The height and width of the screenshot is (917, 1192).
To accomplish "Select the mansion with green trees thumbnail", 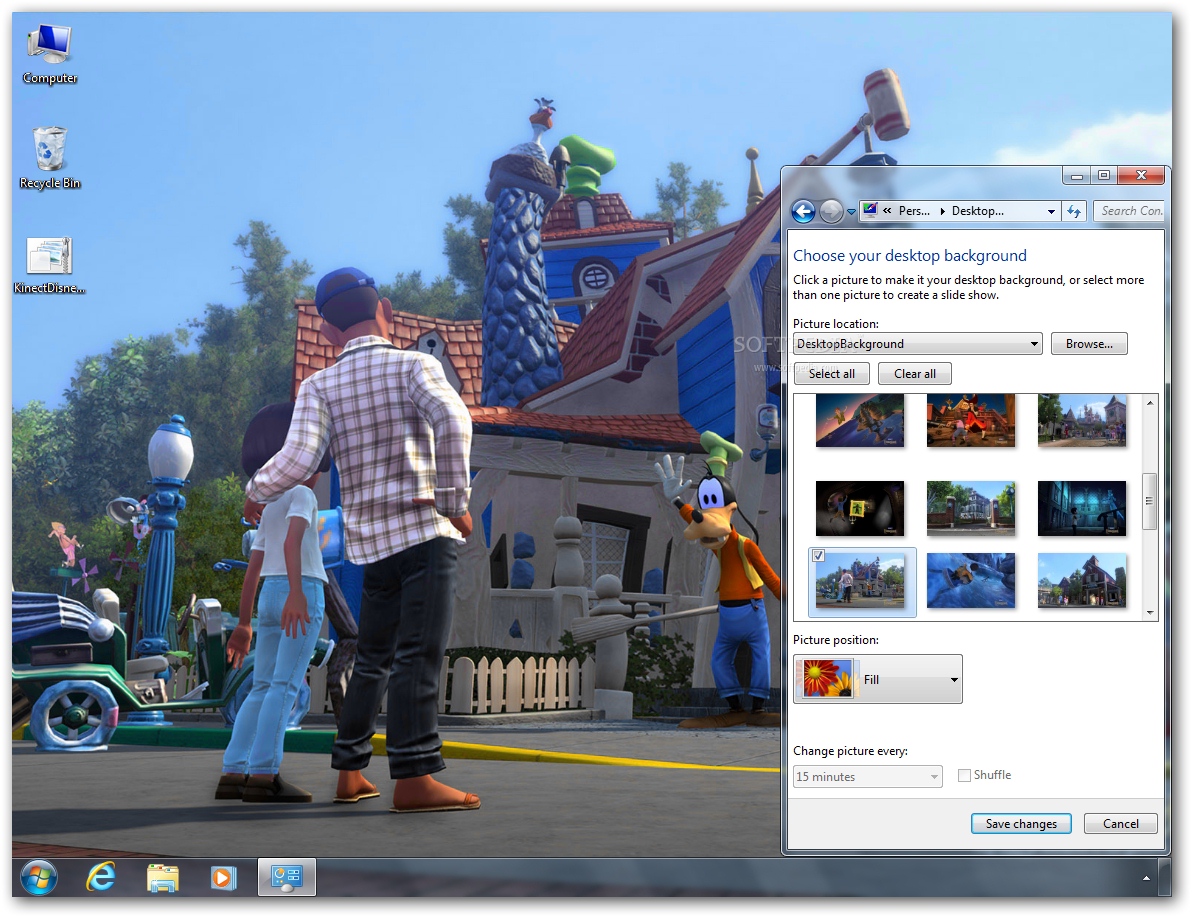I will pyautogui.click(x=971, y=508).
